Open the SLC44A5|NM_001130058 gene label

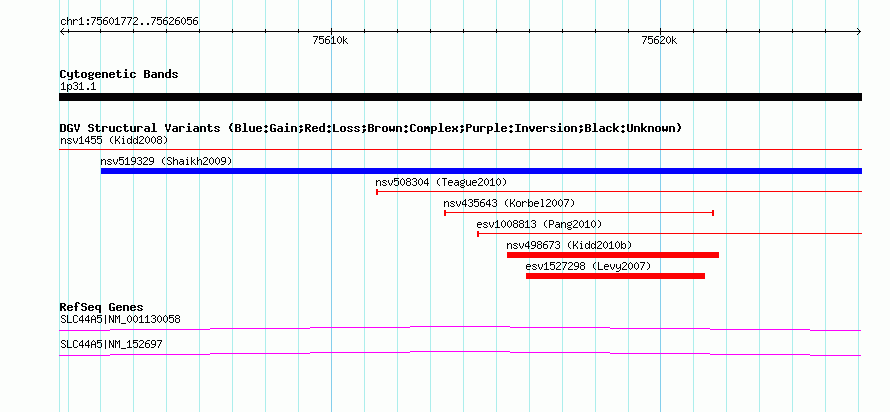[x=120, y=319]
